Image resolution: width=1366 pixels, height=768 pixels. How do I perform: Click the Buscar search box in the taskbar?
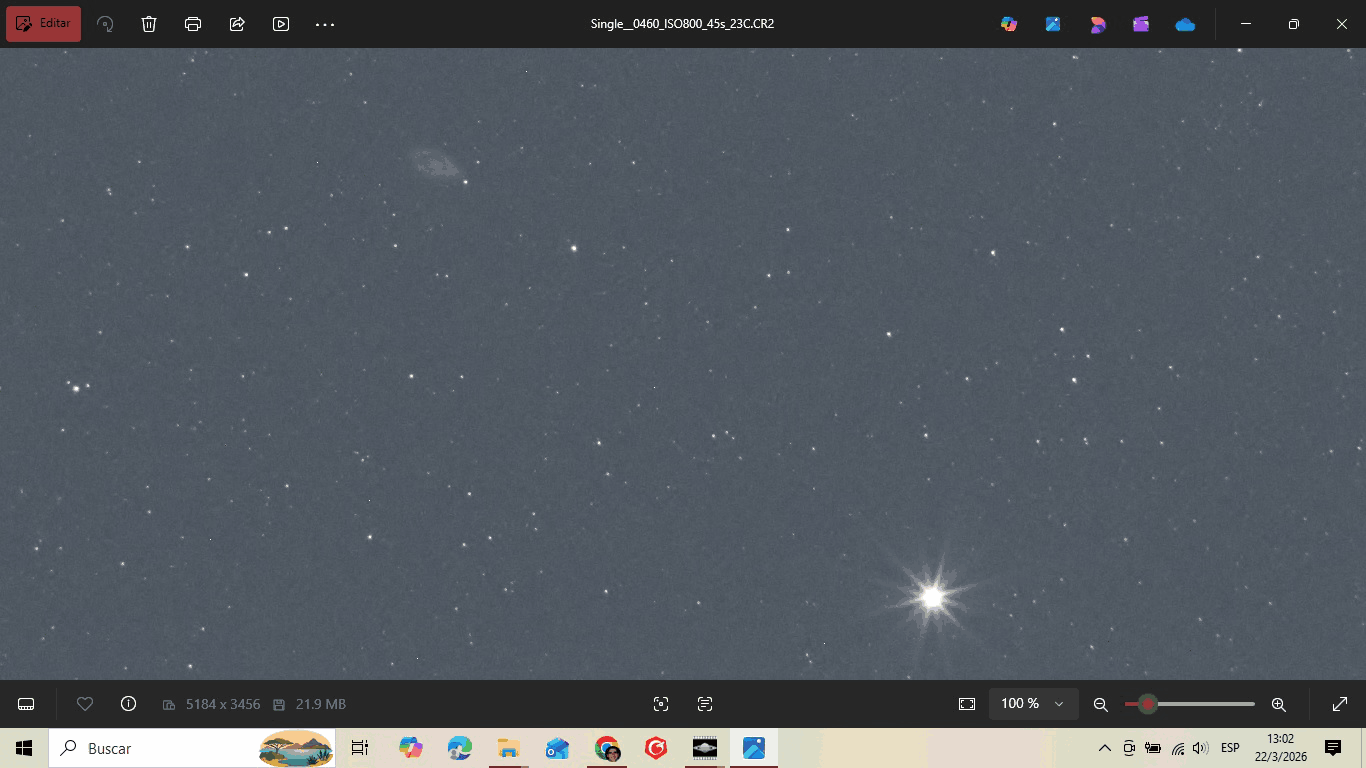pos(192,748)
